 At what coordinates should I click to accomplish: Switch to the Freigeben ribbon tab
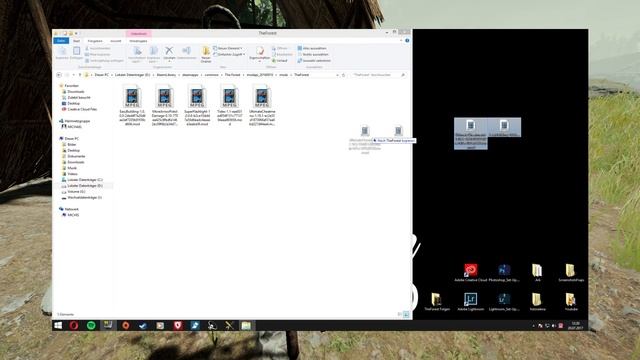95,41
